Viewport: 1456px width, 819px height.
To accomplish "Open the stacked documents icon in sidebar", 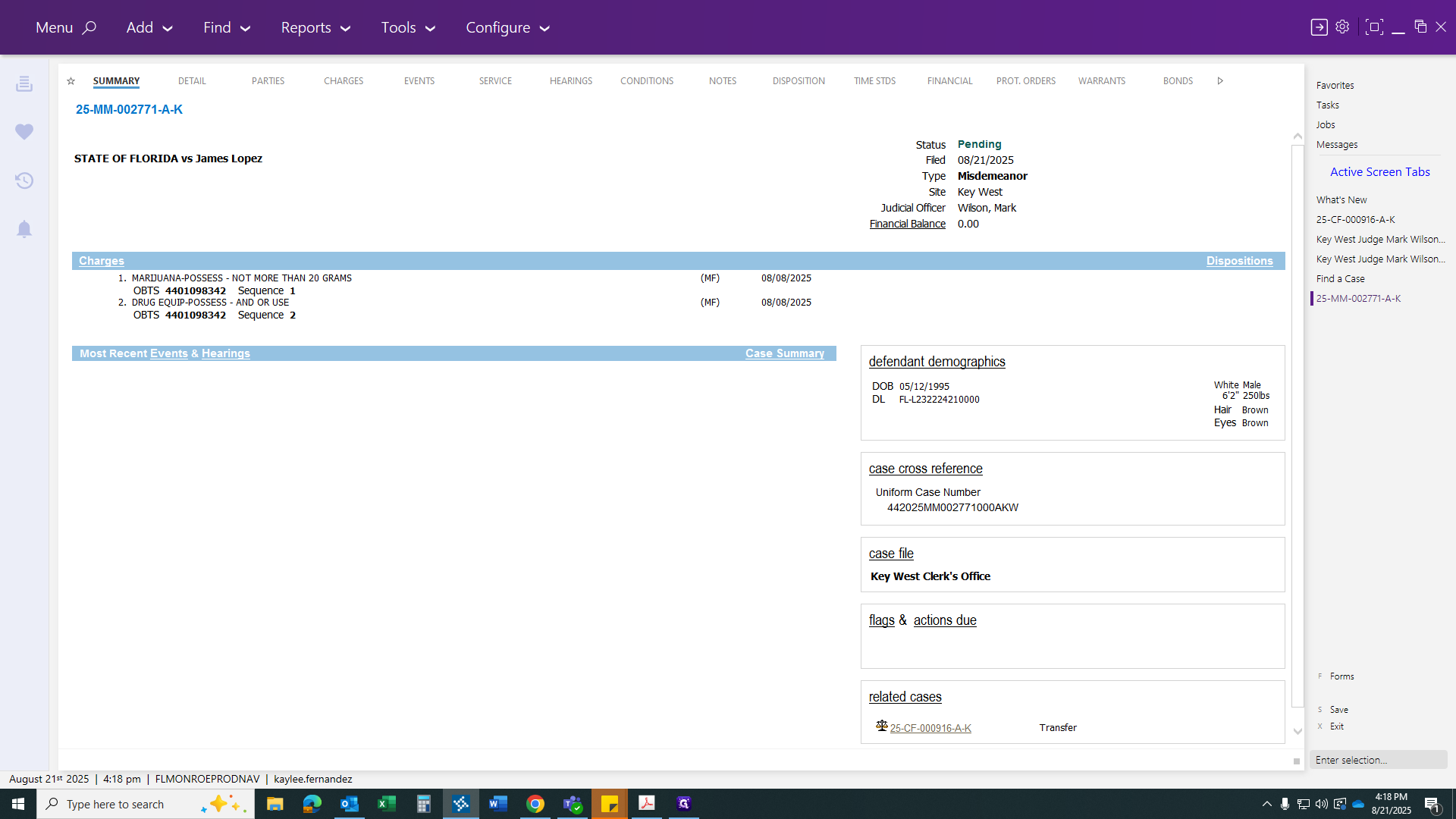I will (24, 83).
